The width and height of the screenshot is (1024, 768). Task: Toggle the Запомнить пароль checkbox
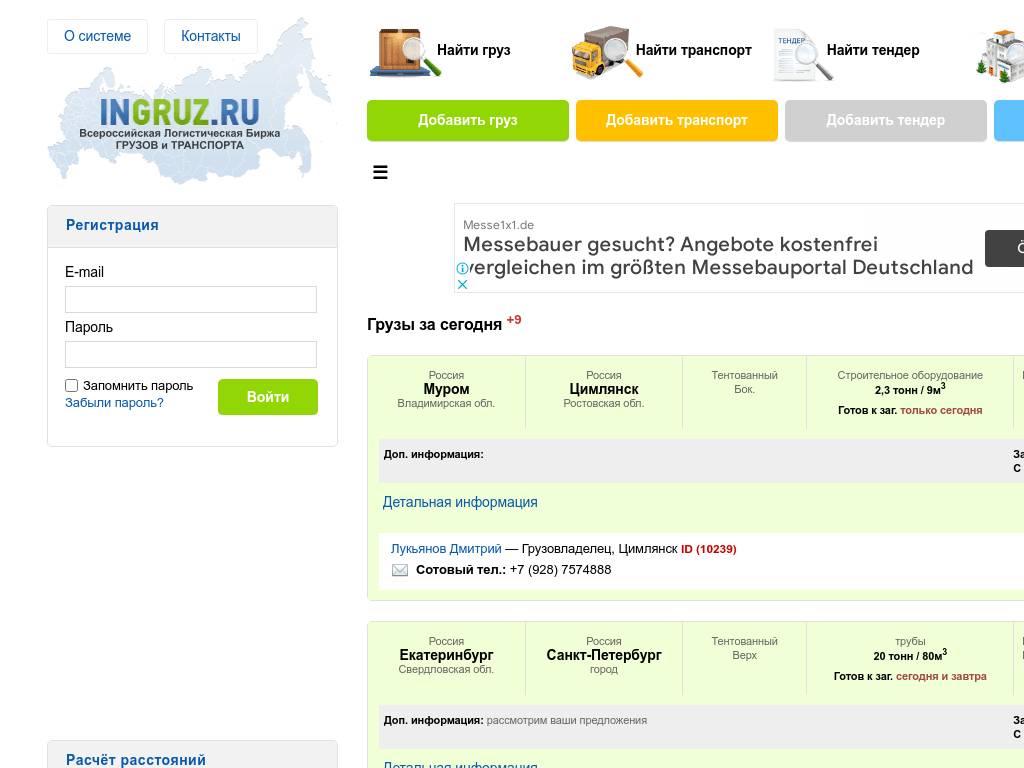click(72, 386)
